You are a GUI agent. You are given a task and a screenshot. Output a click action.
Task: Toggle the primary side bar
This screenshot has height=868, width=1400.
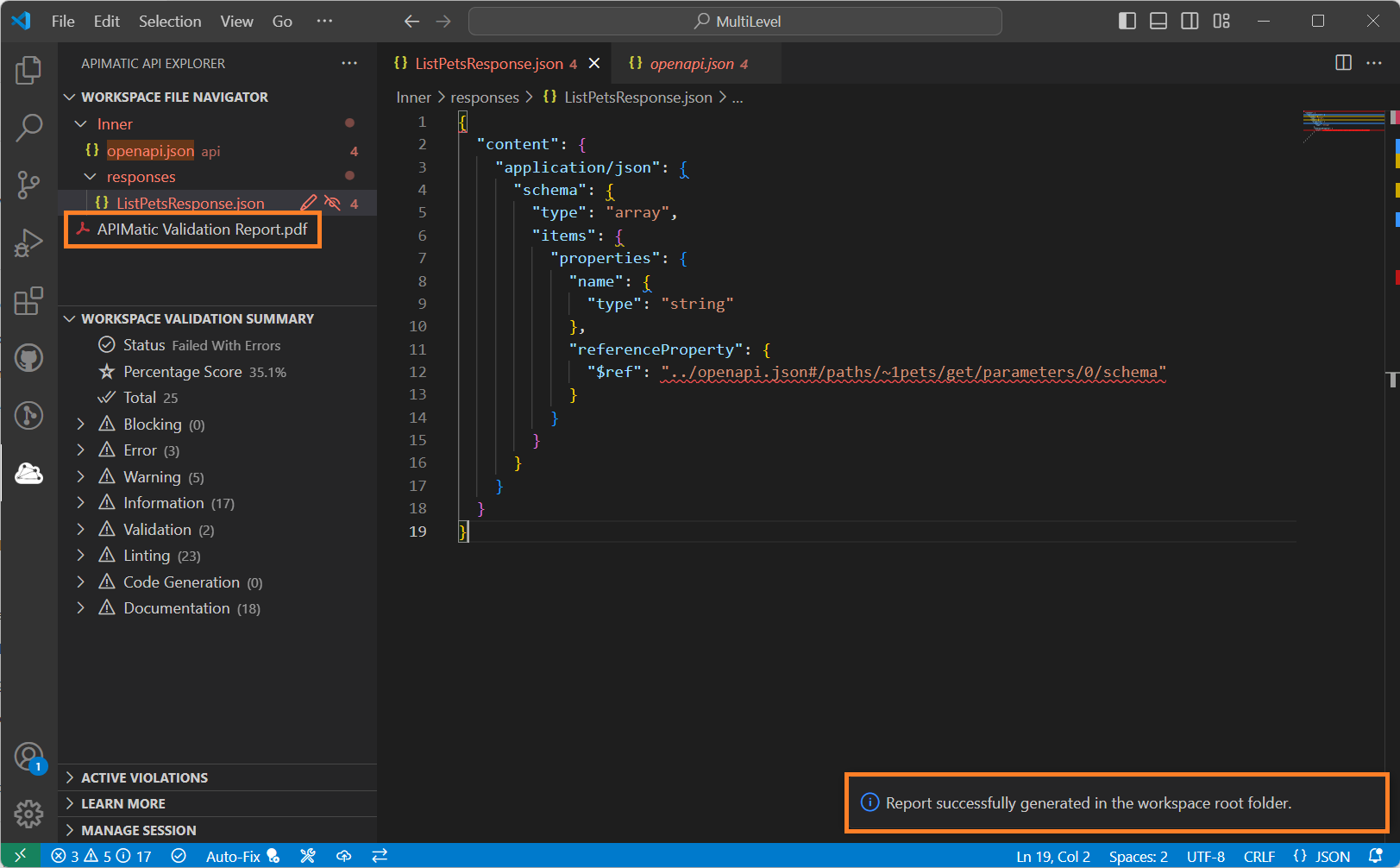click(1127, 21)
